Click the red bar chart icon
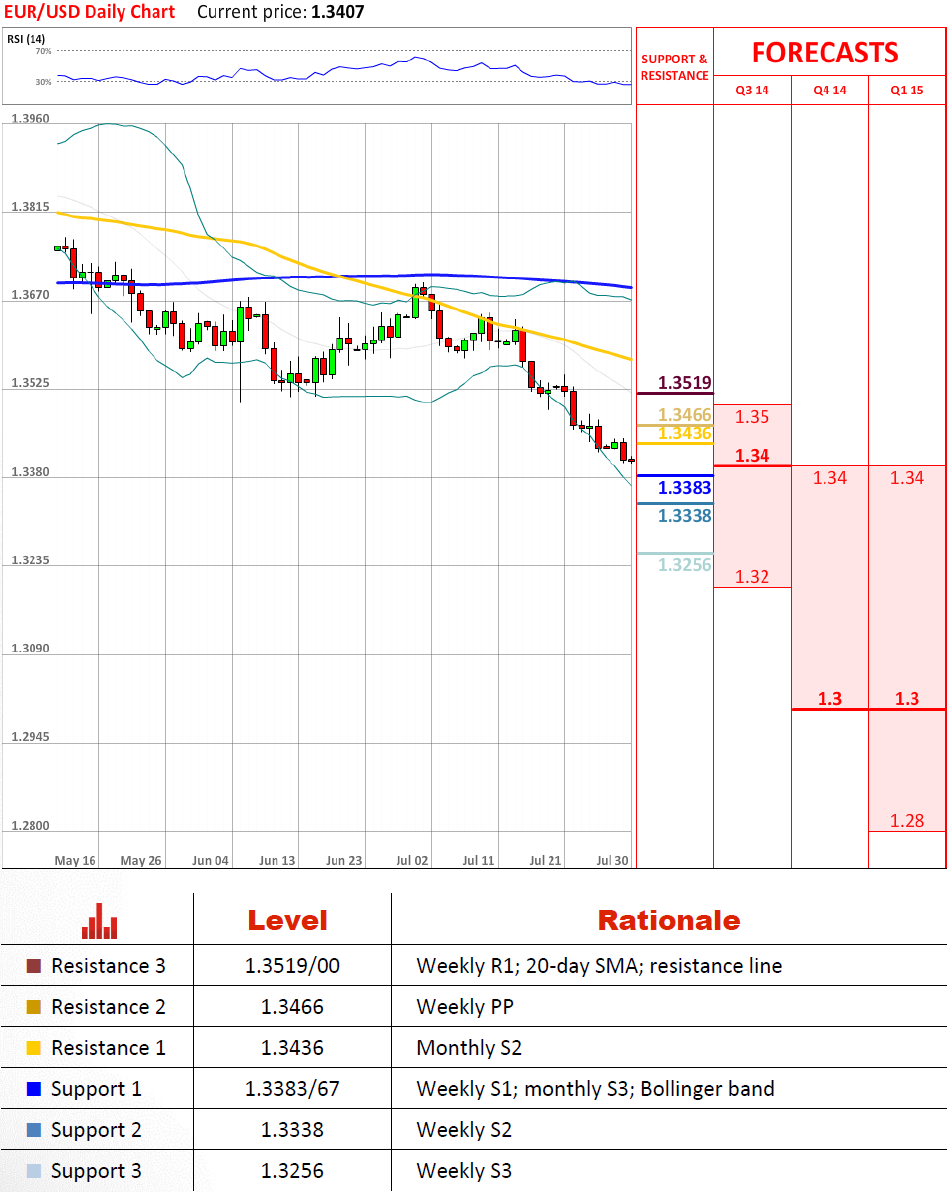The width and height of the screenshot is (949, 1192). (x=100, y=921)
